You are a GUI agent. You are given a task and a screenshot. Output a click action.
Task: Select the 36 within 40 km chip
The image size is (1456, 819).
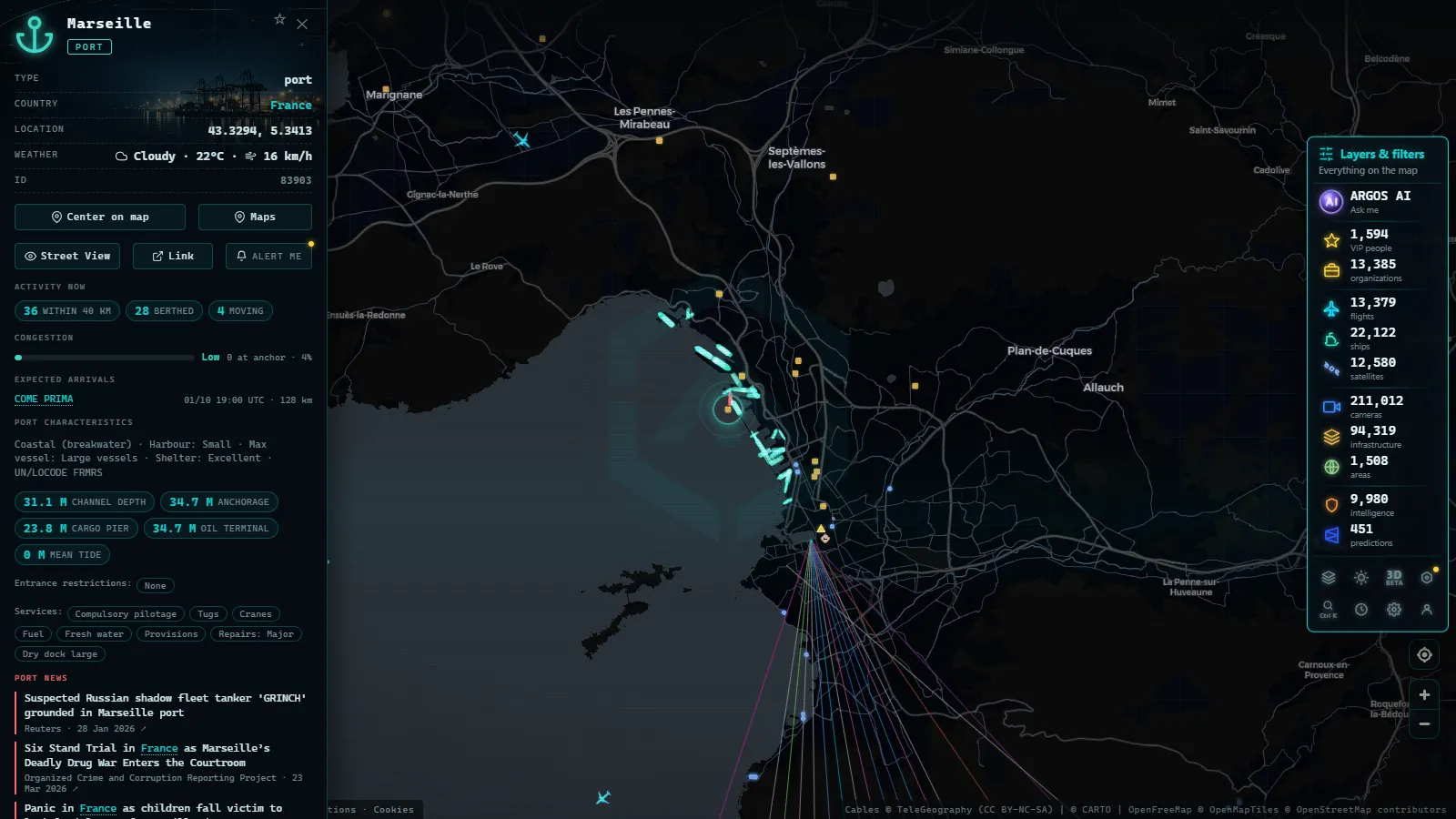coord(67,311)
